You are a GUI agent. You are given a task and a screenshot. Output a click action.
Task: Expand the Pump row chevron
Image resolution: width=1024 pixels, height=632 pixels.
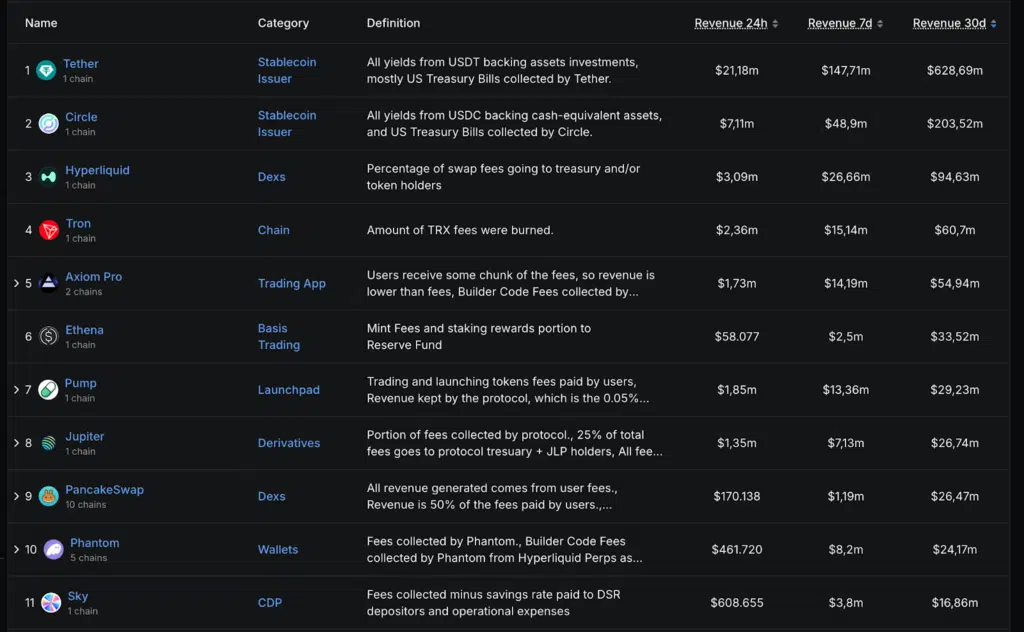(17, 389)
